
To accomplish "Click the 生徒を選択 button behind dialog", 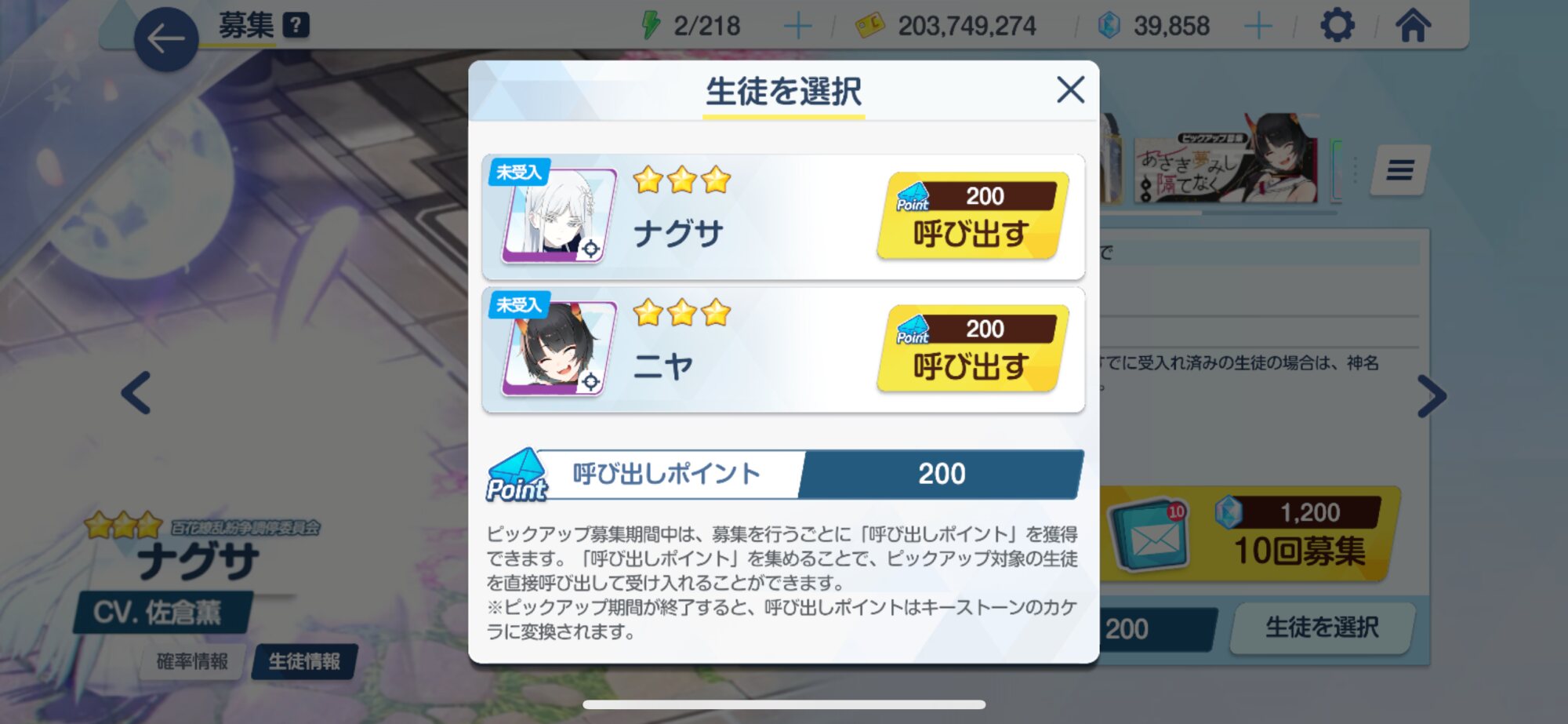I will click(x=1322, y=628).
